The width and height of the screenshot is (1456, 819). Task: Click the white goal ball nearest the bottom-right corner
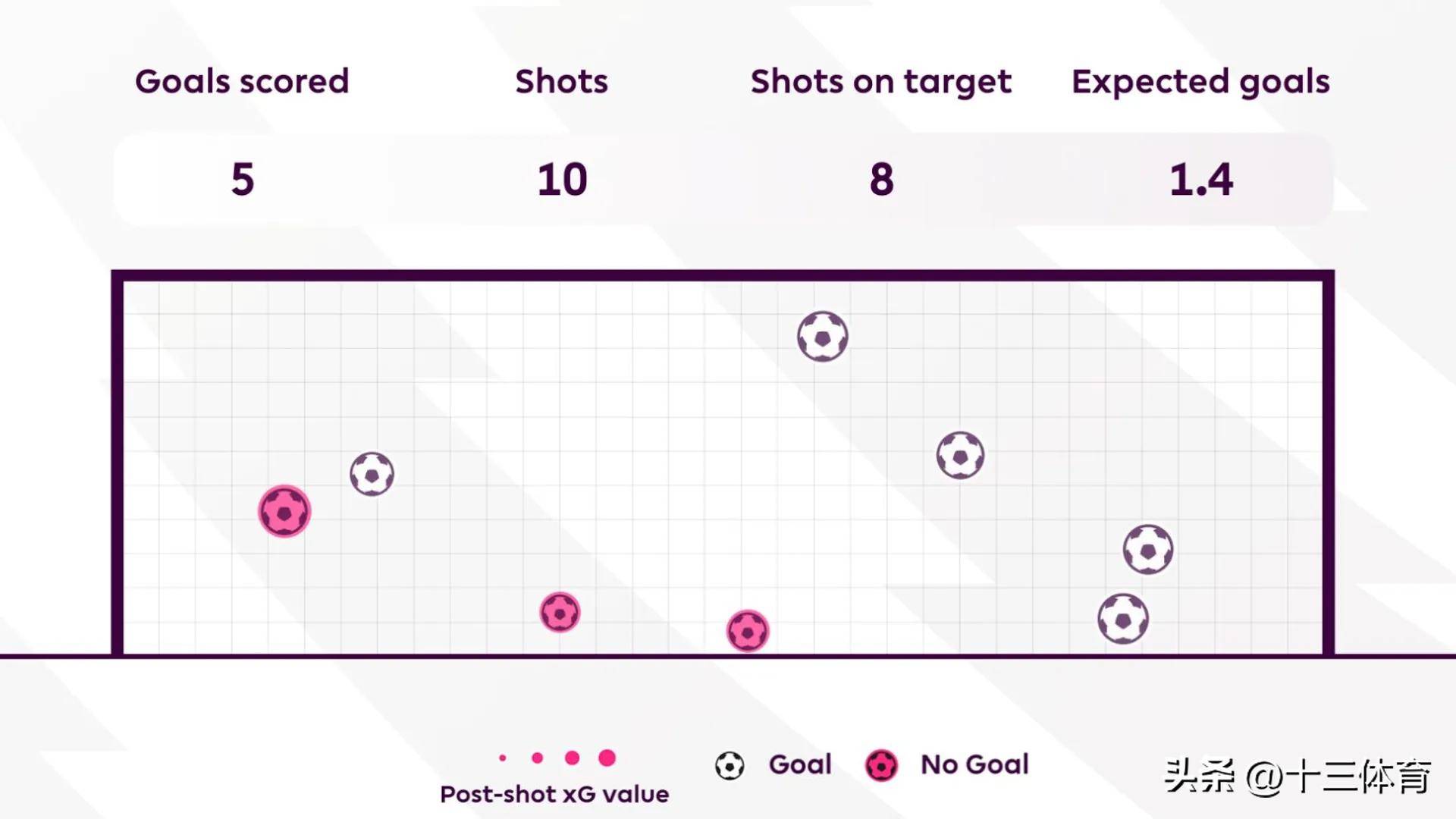(x=1123, y=619)
